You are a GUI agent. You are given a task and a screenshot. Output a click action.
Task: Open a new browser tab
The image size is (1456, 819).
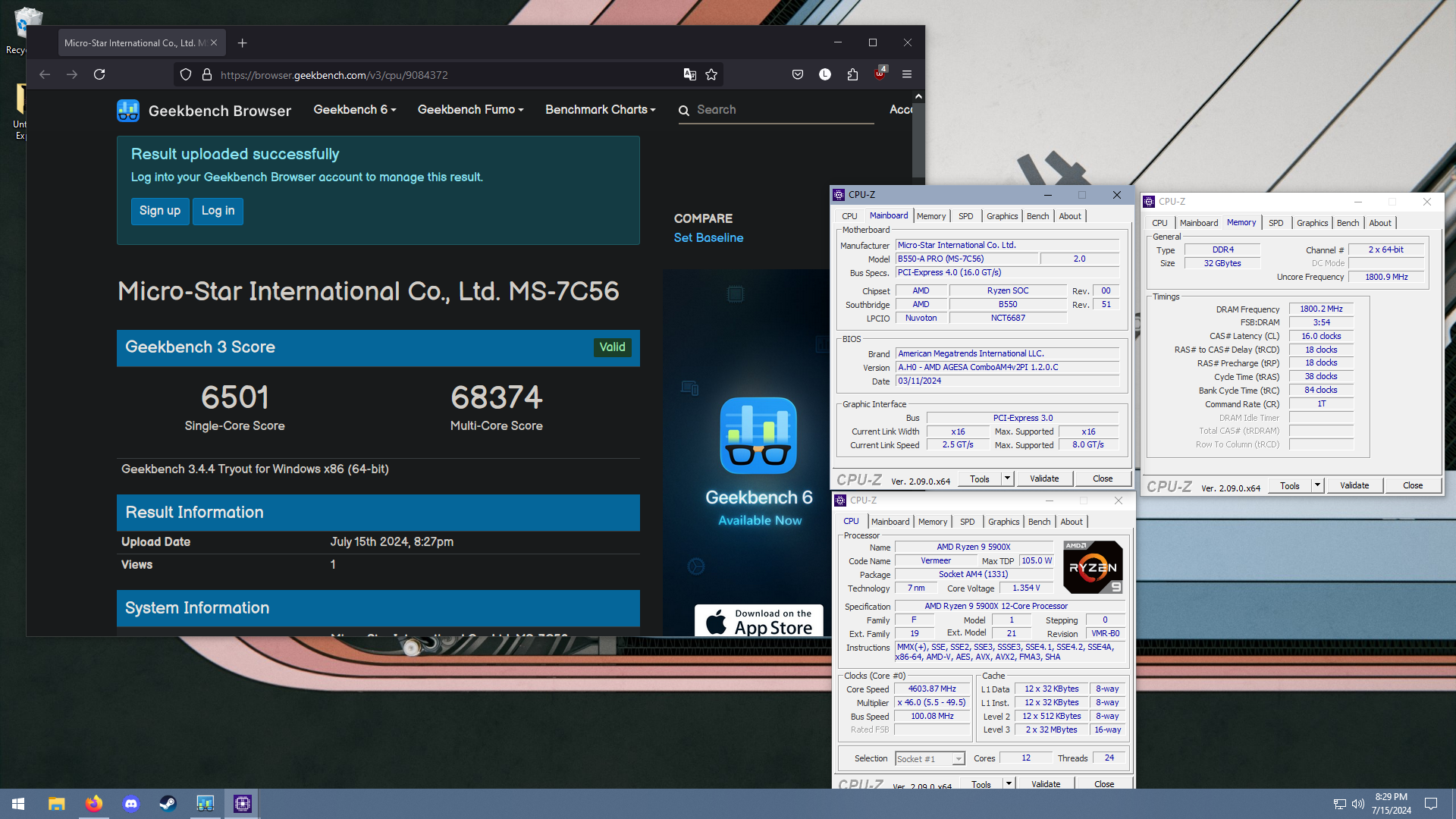pos(243,43)
